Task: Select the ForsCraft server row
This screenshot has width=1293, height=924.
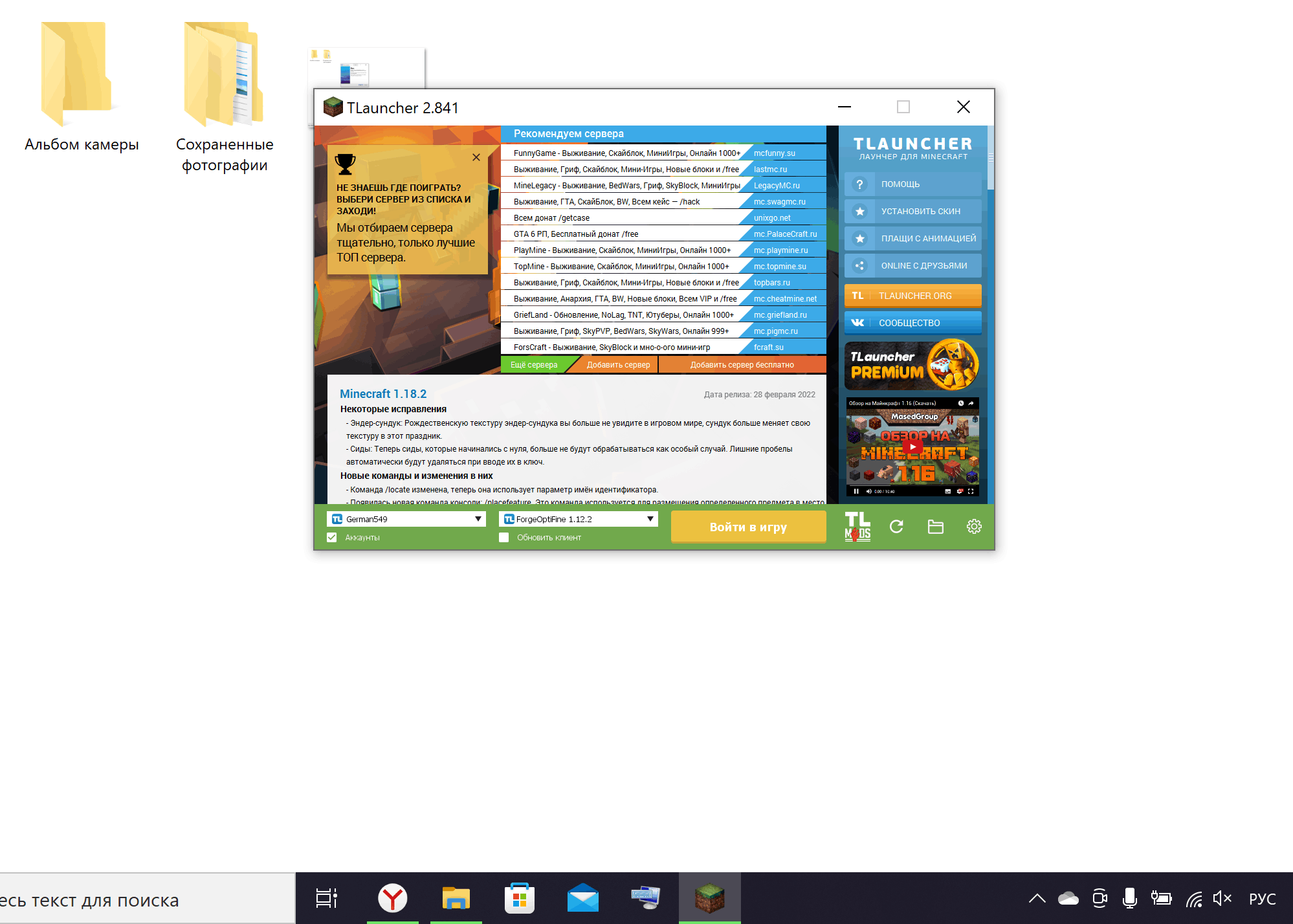Action: (x=663, y=347)
